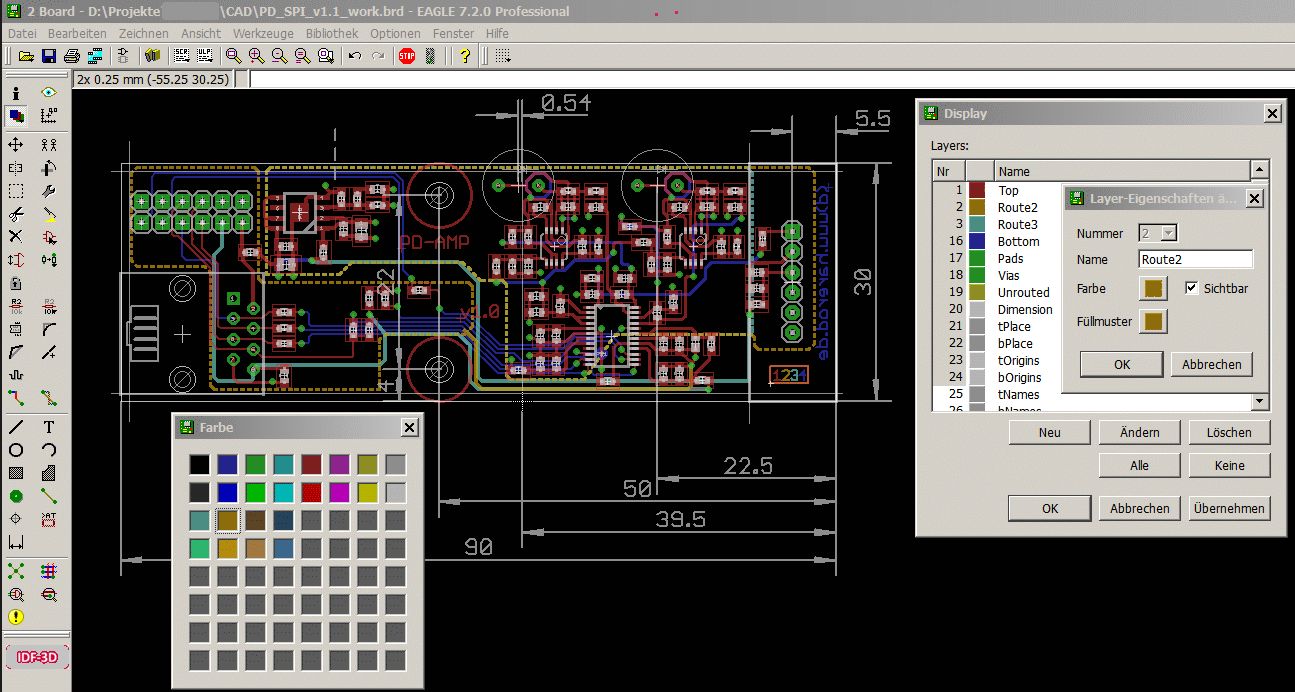This screenshot has height=692, width=1295.
Task: Open the Werkzeuge menu
Action: tap(263, 33)
